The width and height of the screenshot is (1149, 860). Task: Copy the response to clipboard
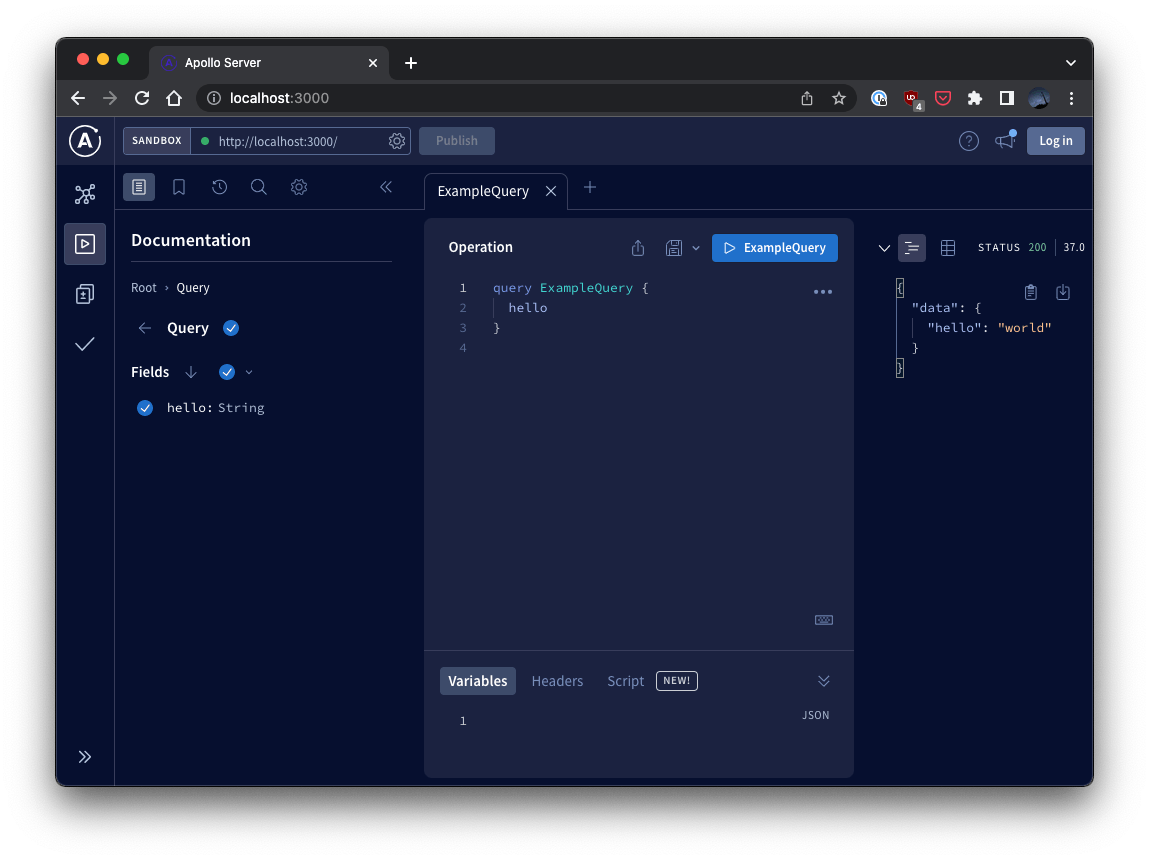(1031, 292)
